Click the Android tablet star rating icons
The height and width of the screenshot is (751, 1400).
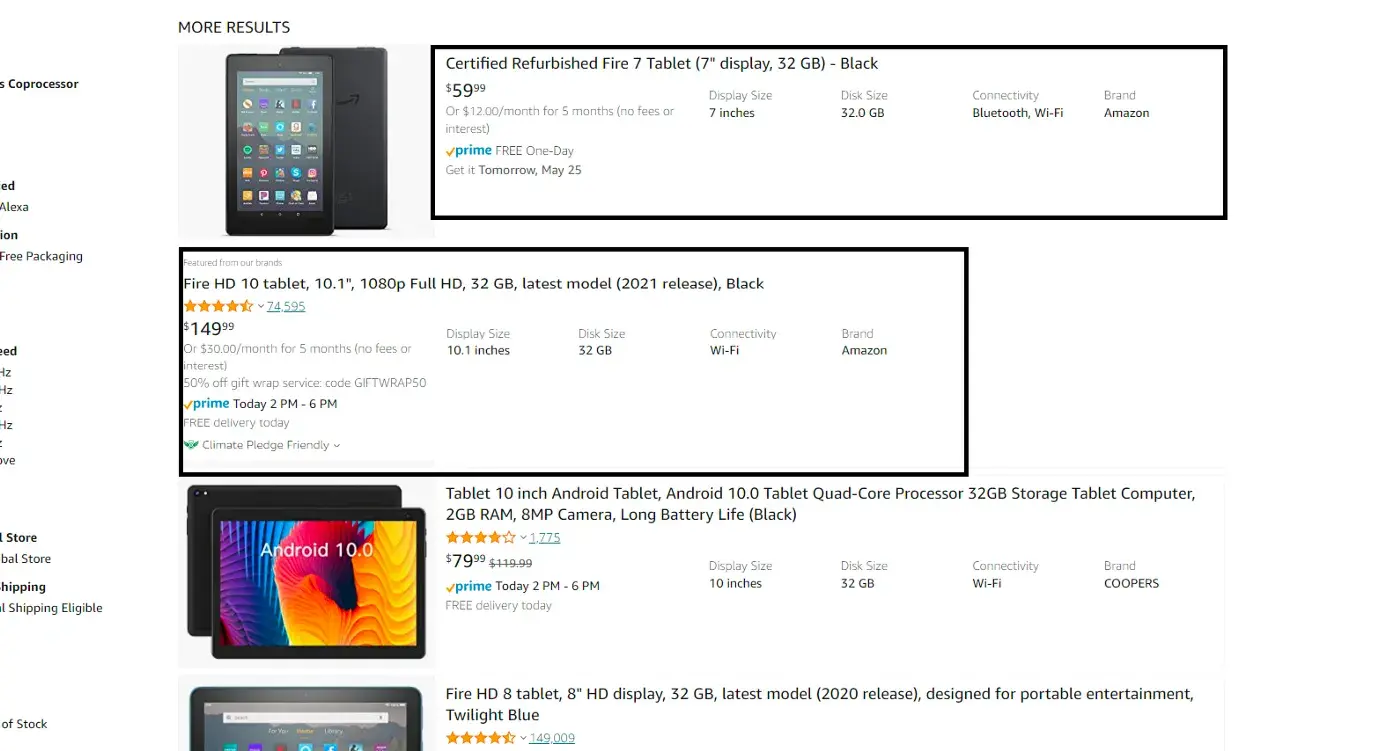pos(480,537)
